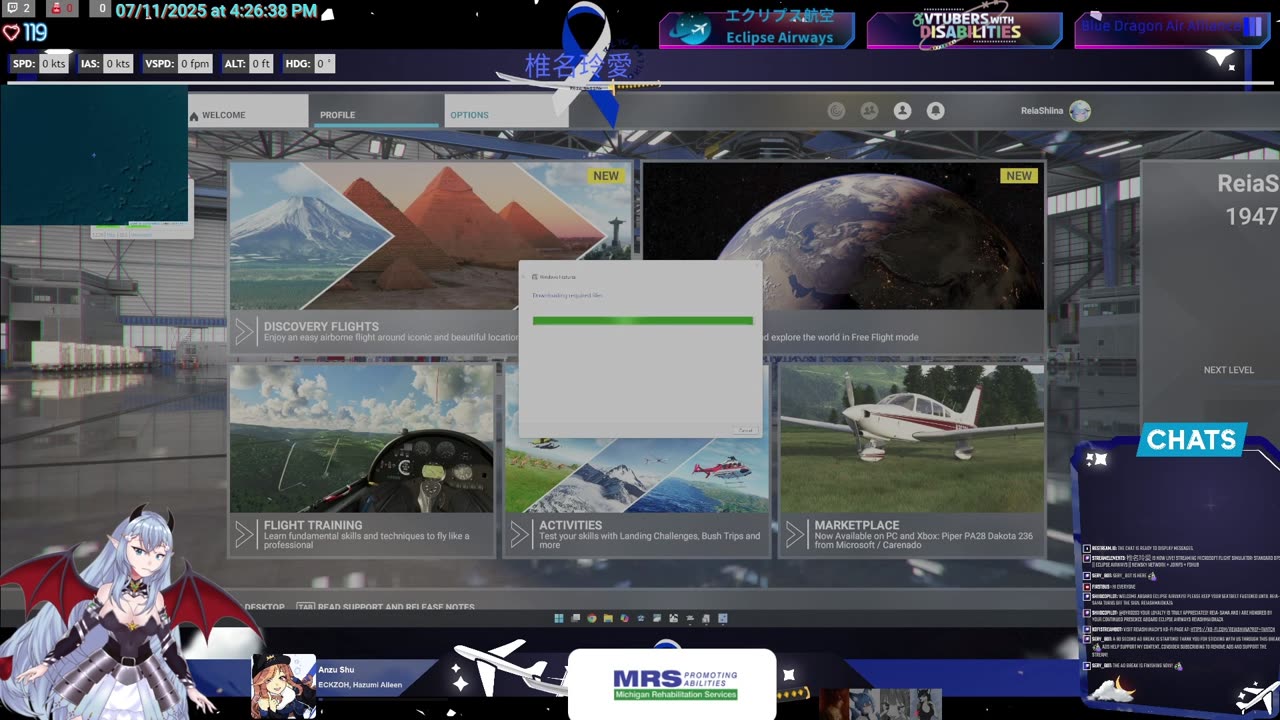
Task: Click the home icon beside WELCOME
Action: coord(194,115)
